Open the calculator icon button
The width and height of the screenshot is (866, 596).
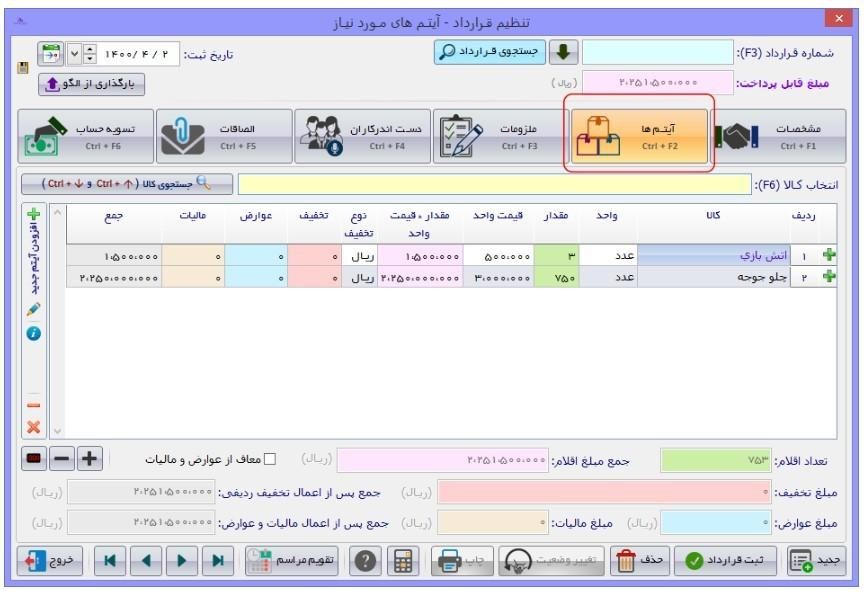point(403,561)
